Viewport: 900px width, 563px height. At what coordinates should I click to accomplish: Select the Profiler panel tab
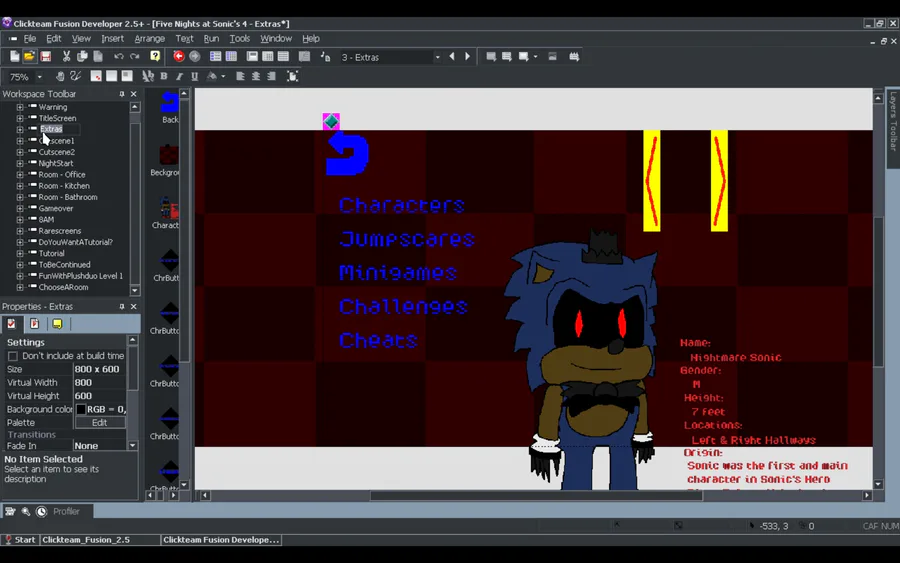(66, 511)
